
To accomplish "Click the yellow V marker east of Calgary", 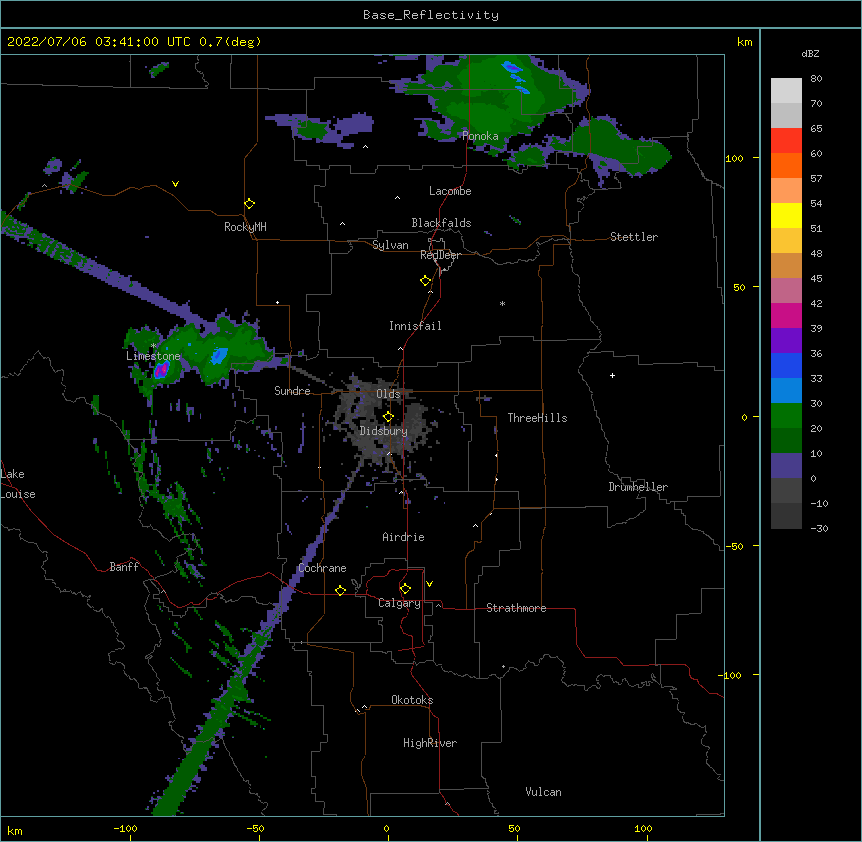I will [429, 584].
